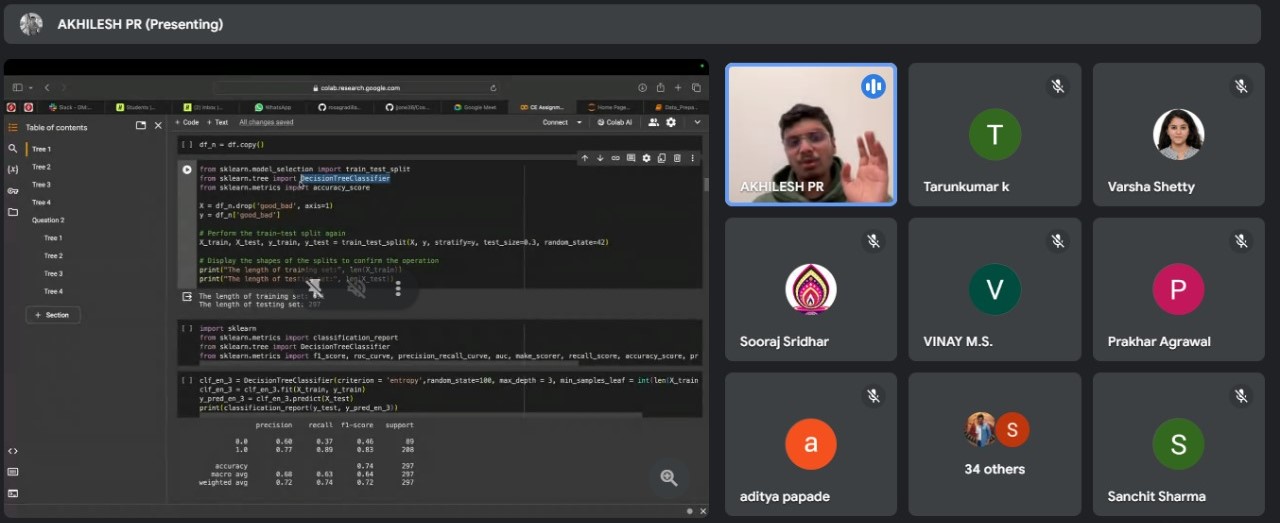The width and height of the screenshot is (1280, 523).
Task: Click the browser share icon
Action: click(661, 88)
